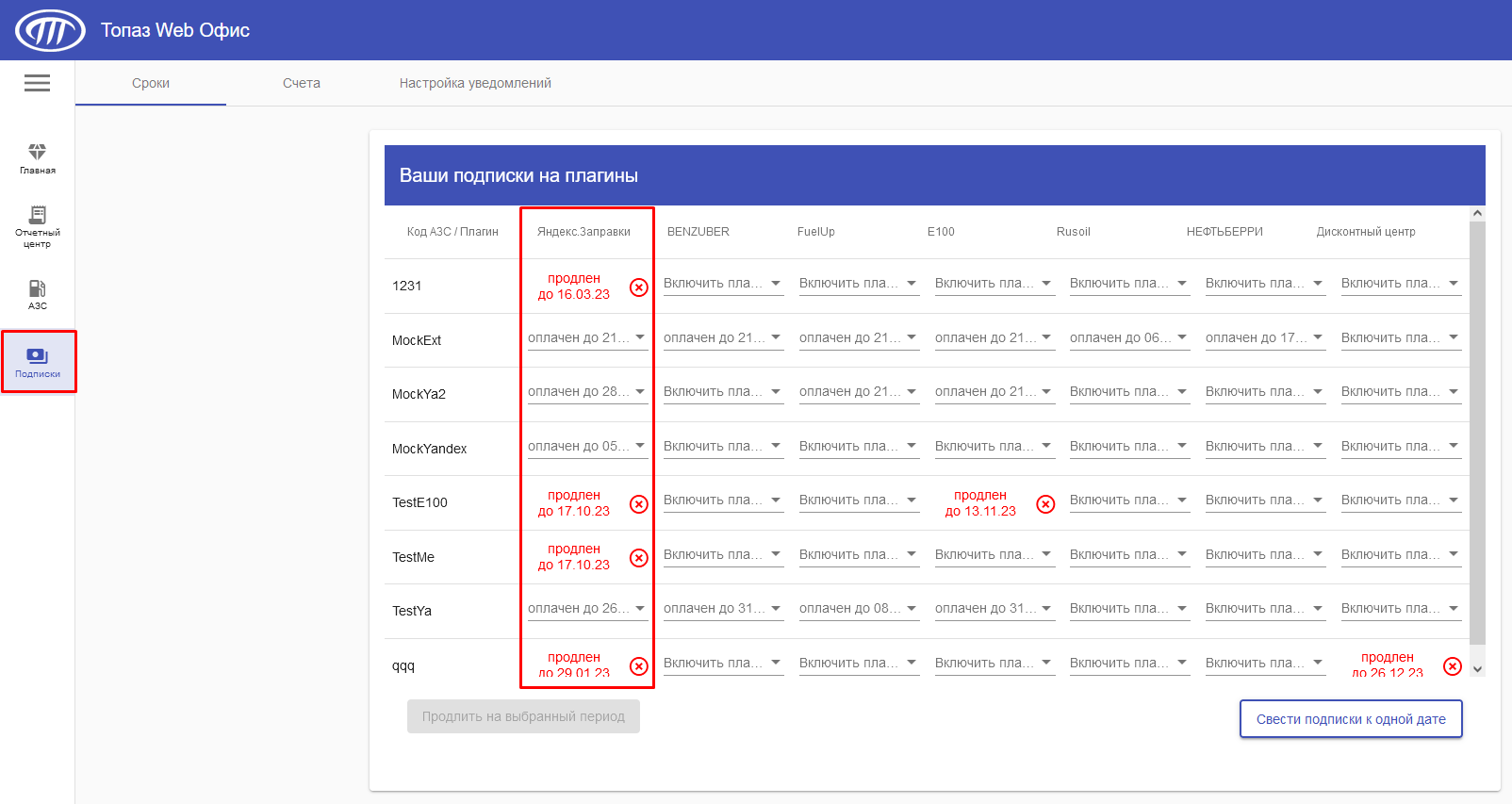Open BENZUBER dropdown for qqq row
The width and height of the screenshot is (1512, 804).
point(723,663)
